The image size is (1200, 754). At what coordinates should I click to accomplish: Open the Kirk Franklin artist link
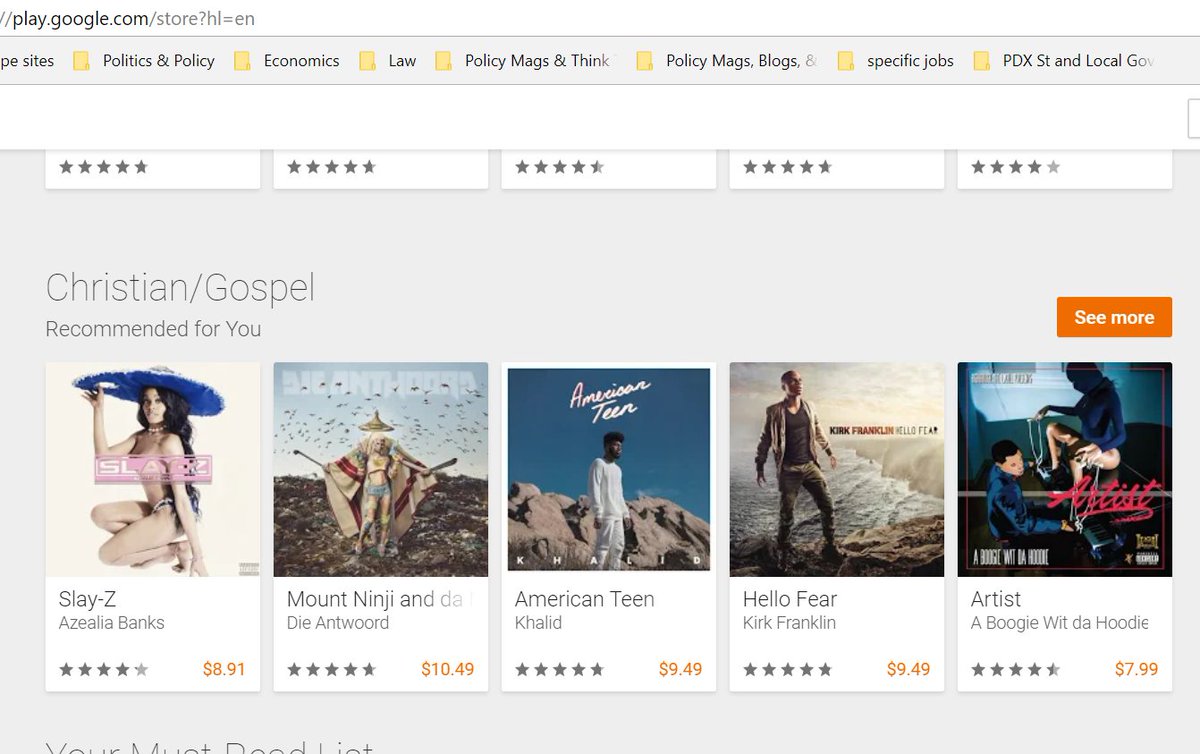(x=789, y=623)
